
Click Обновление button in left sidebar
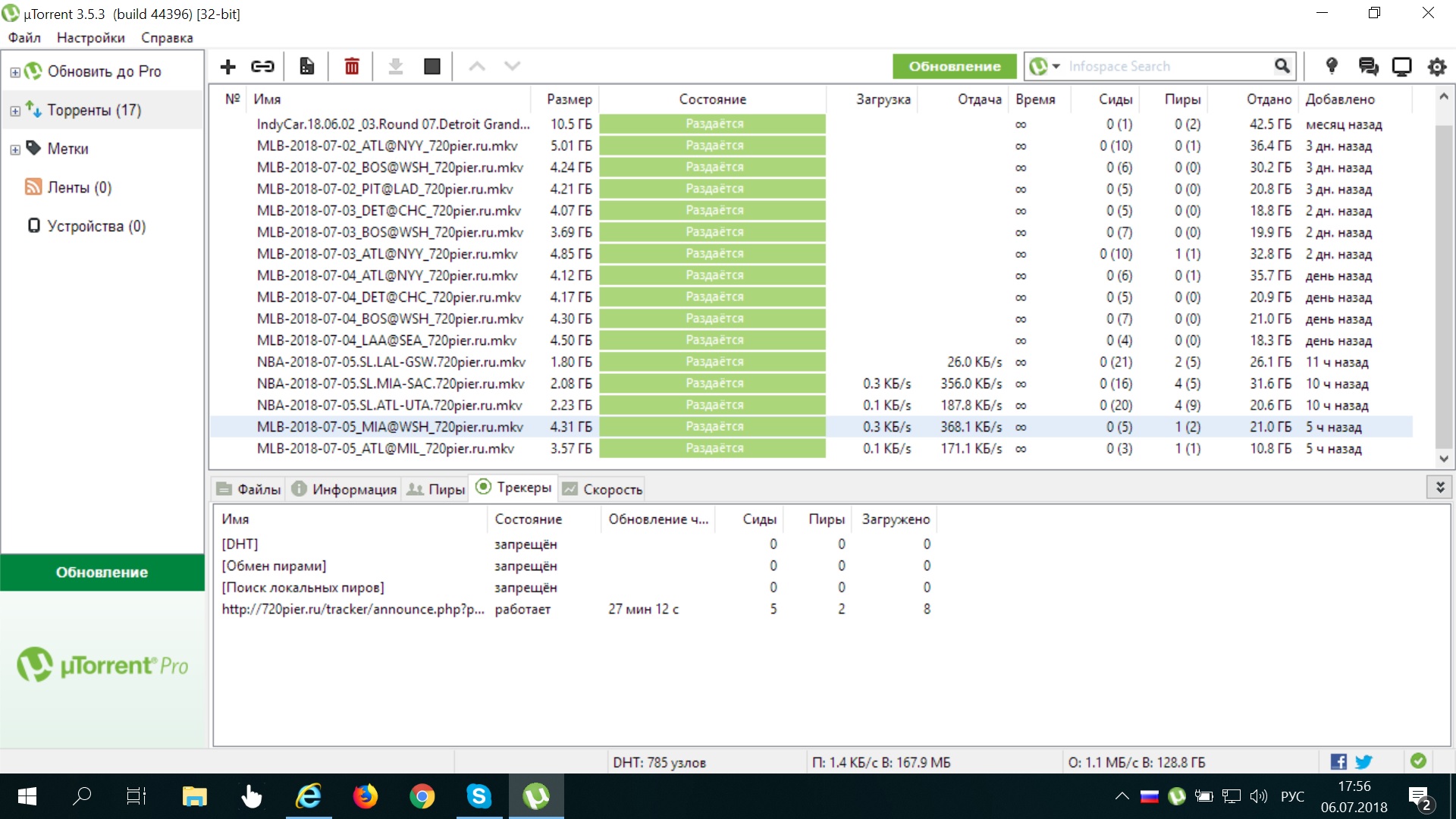(102, 573)
